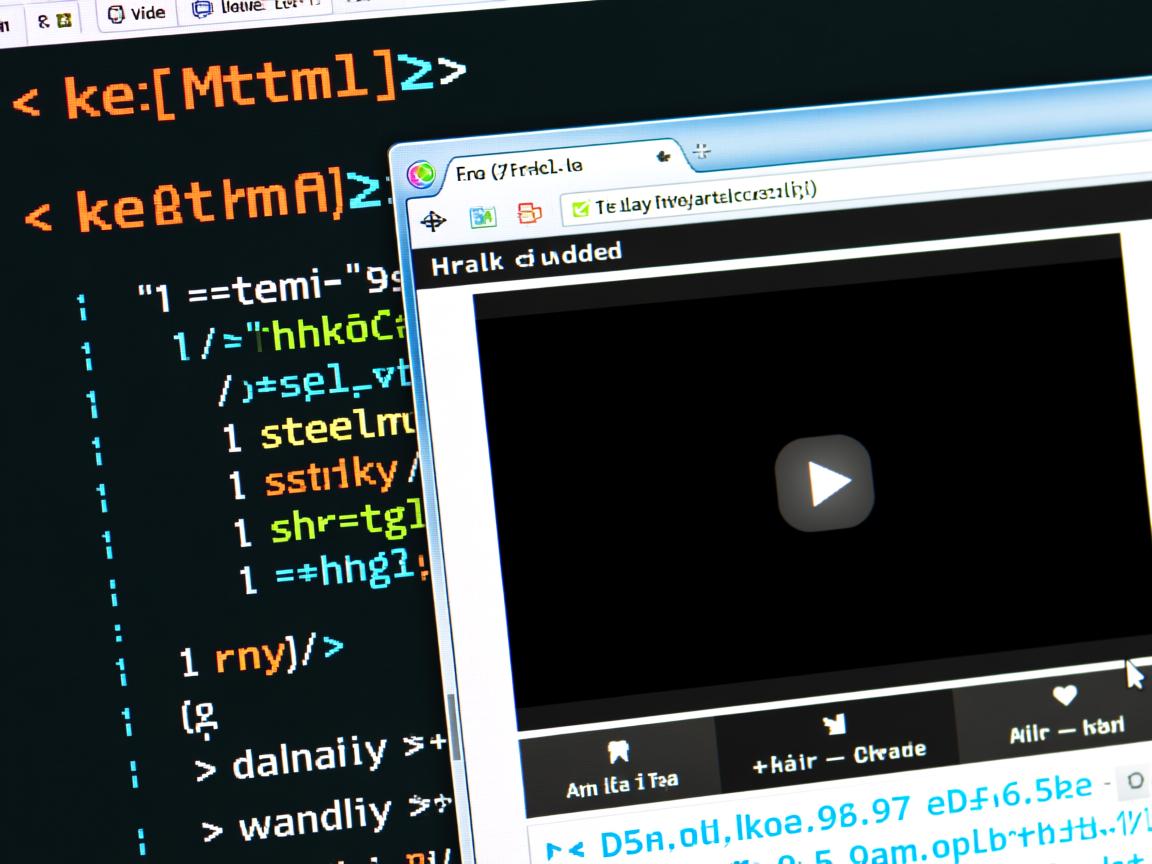Click the green icon inside address bar
Screen dimensions: 1152x864
579,208
